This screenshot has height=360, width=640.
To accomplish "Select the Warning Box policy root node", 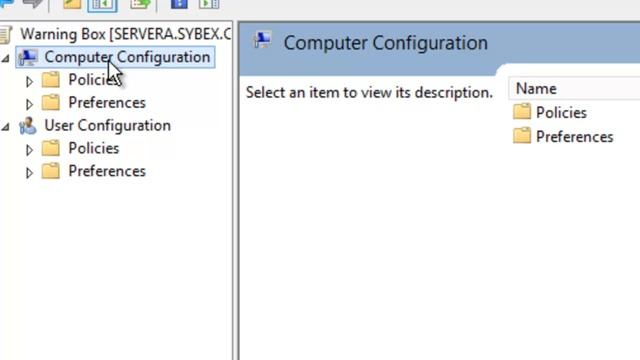I will pyautogui.click(x=125, y=34).
